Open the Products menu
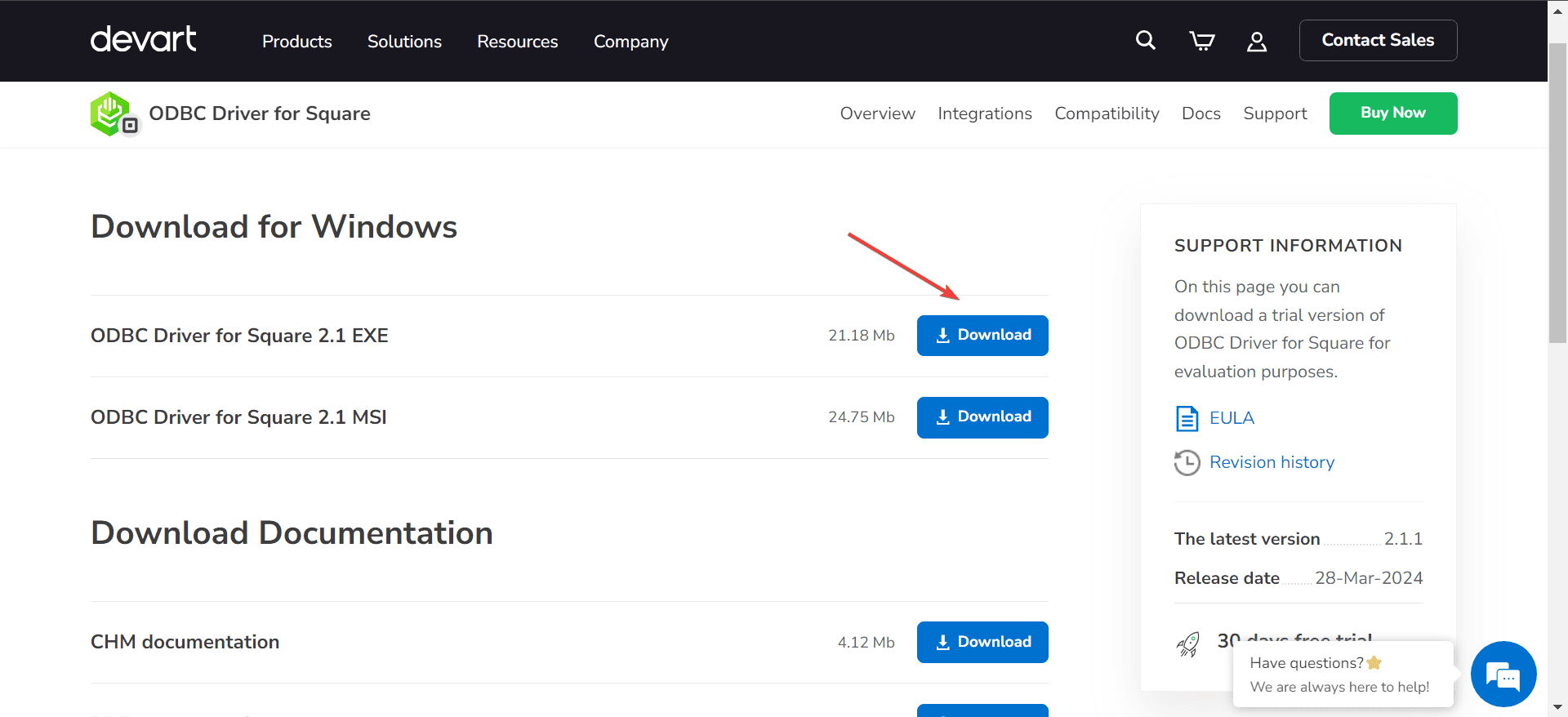The width and height of the screenshot is (1568, 717). (297, 42)
